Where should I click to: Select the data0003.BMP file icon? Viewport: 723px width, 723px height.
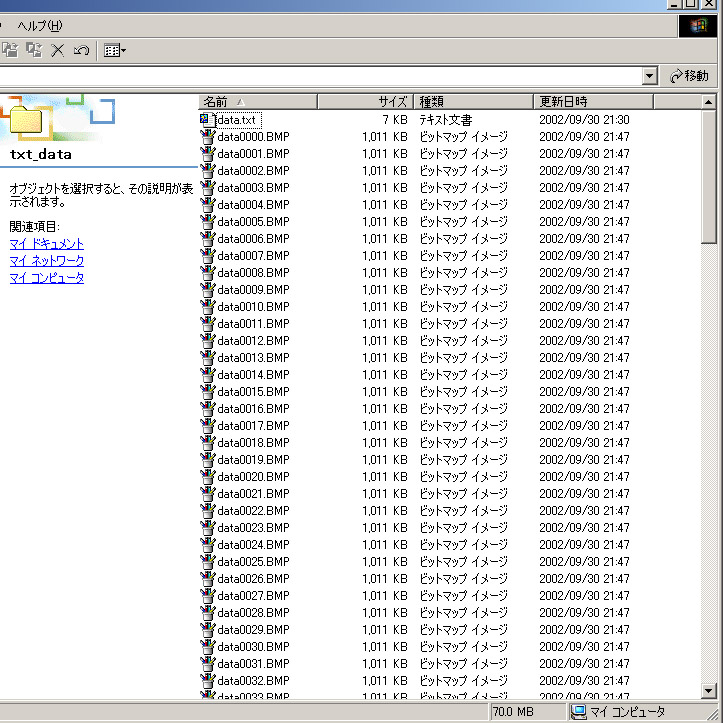click(x=207, y=188)
